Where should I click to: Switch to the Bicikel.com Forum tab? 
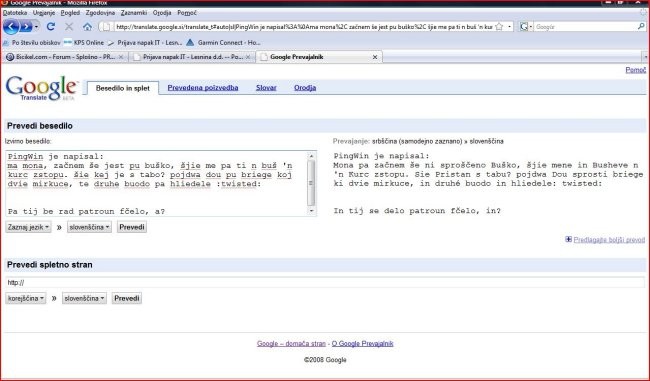[65, 57]
